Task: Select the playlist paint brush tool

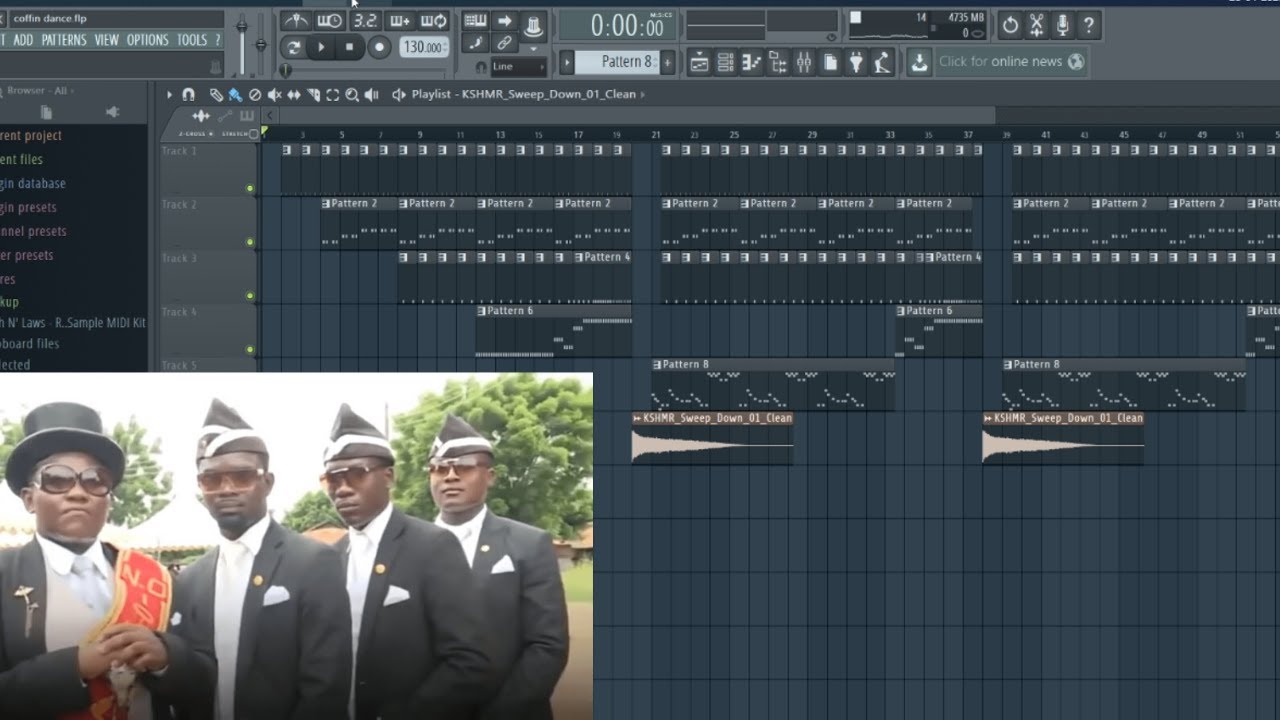Action: pos(235,95)
